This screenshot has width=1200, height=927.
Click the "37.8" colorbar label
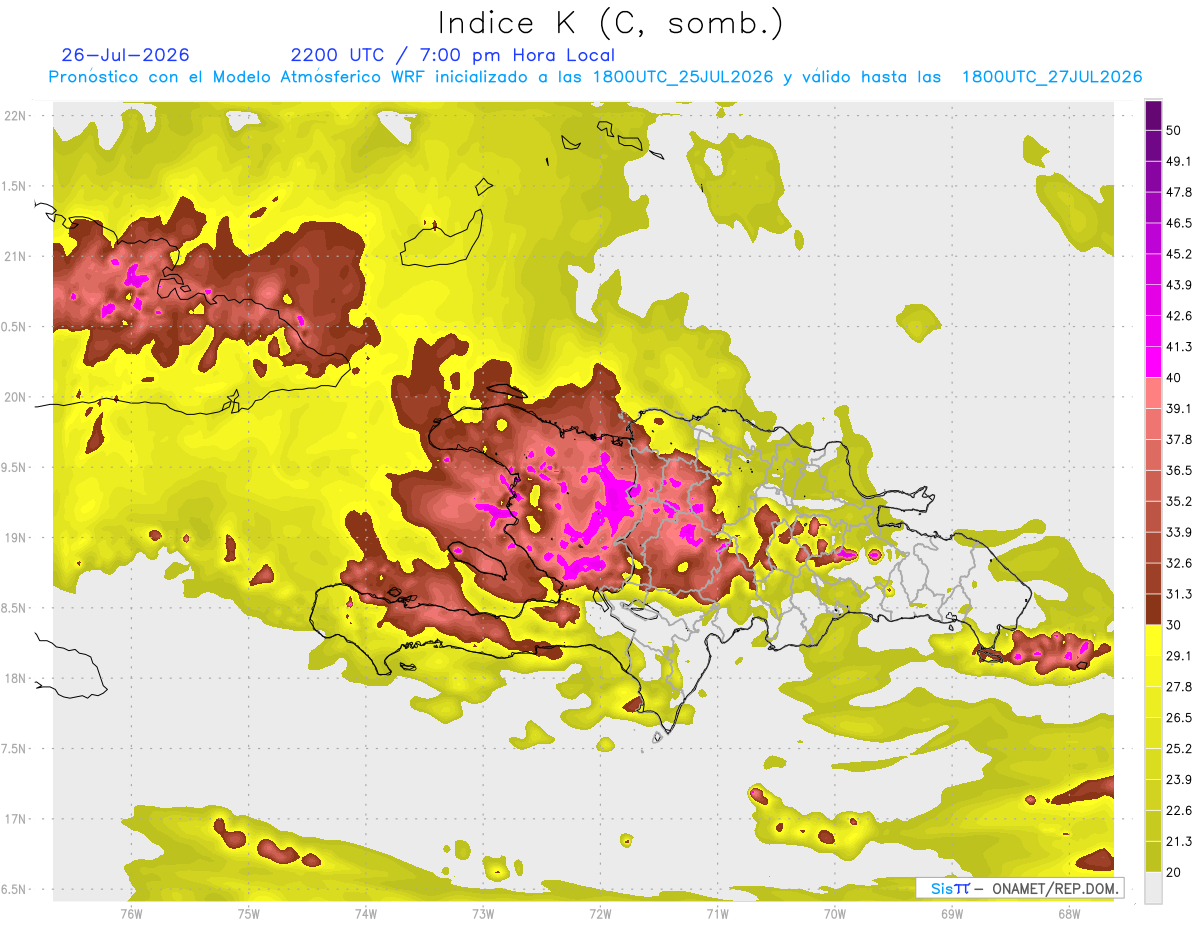point(1179,440)
